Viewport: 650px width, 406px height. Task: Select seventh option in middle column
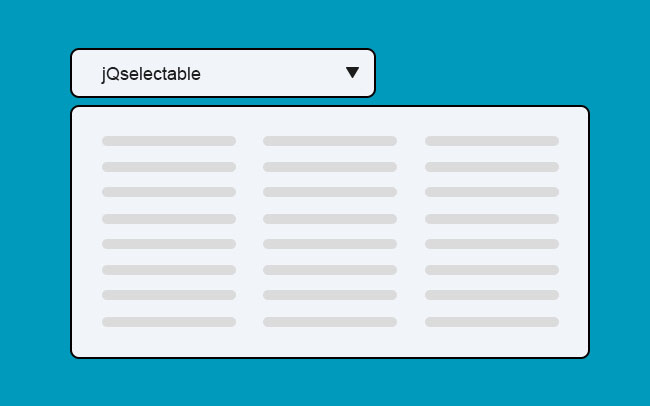[330, 295]
